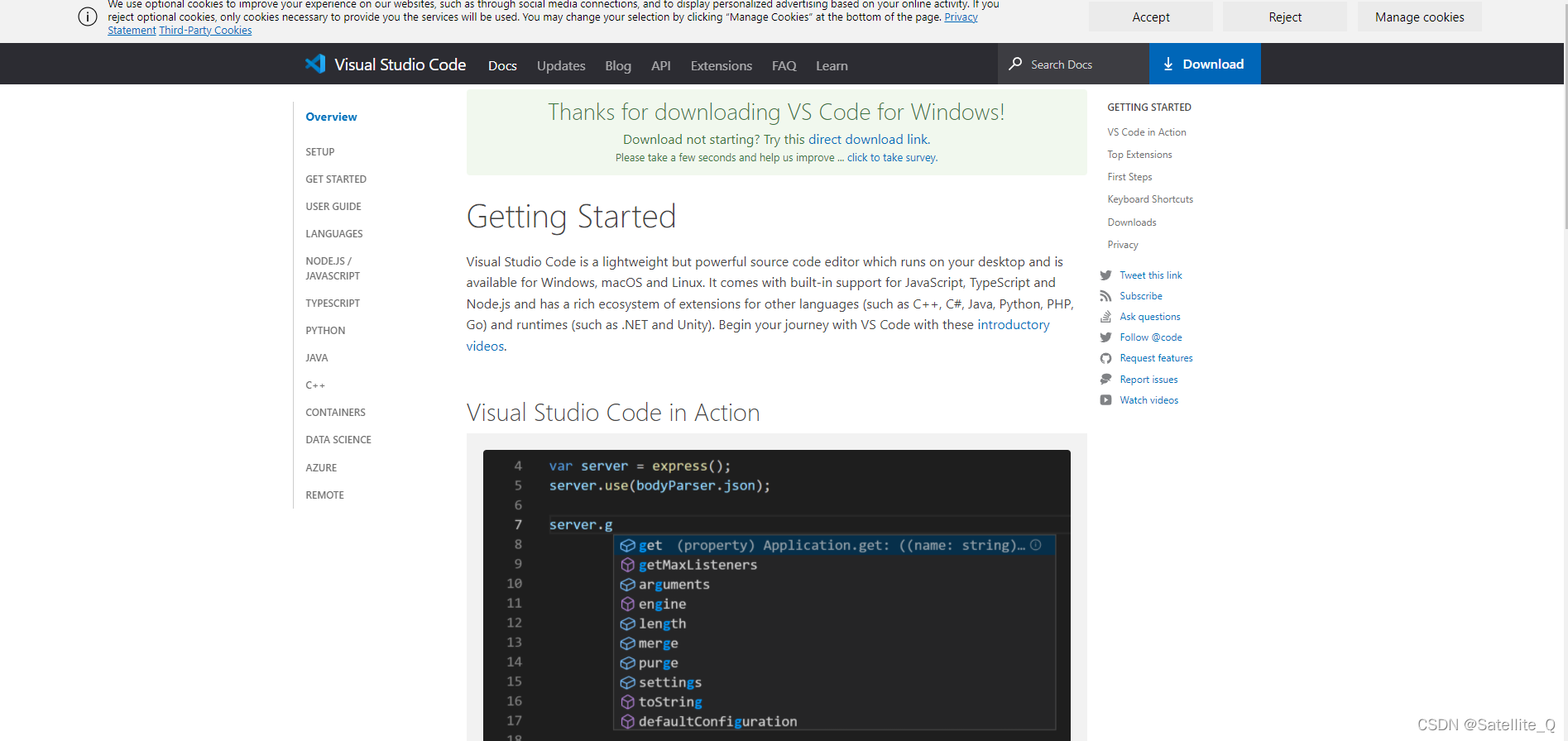Click the RSS icon beside Subscribe
The width and height of the screenshot is (1568, 741).
[1105, 296]
